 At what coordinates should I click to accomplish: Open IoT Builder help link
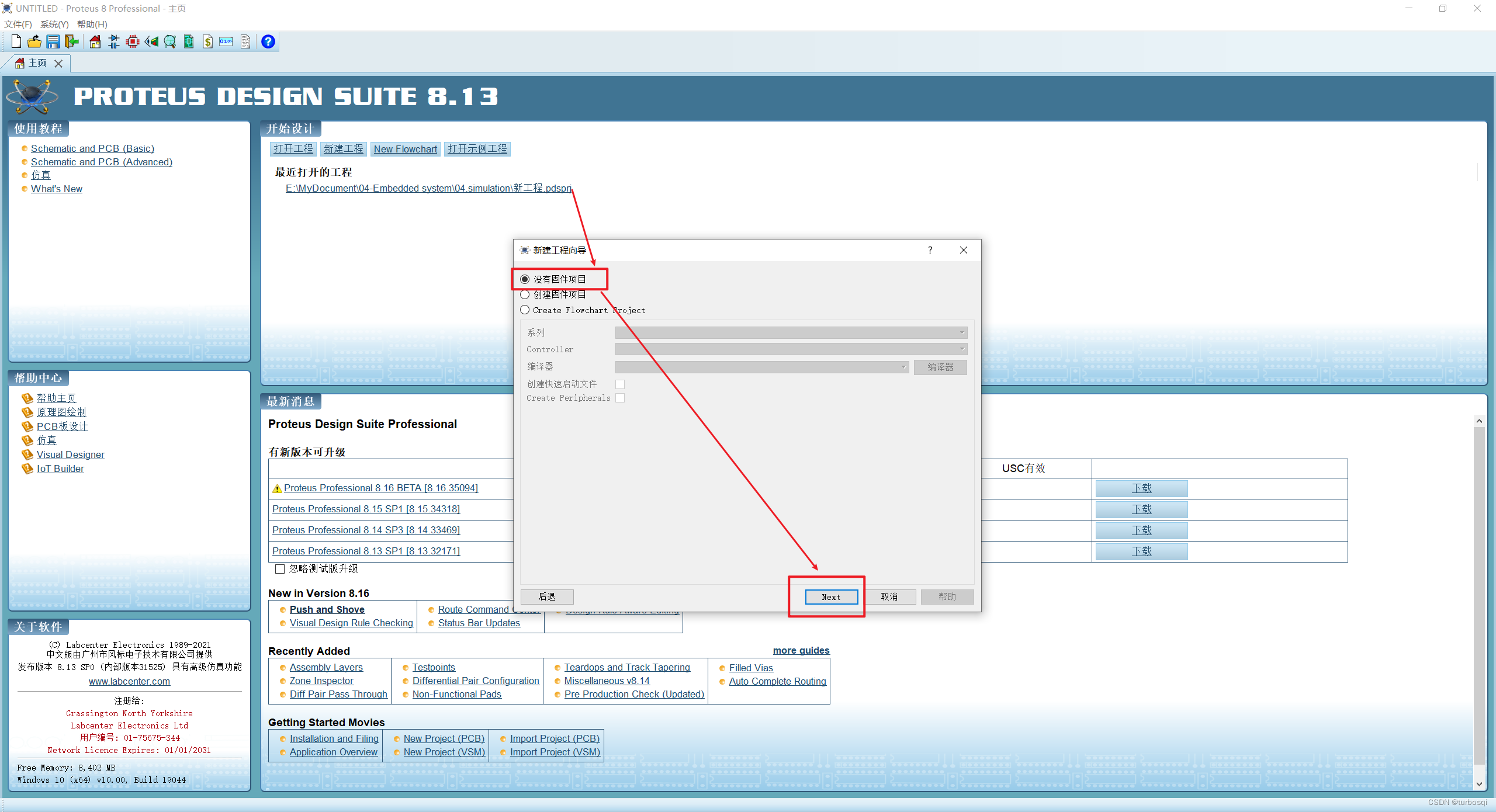coord(60,469)
